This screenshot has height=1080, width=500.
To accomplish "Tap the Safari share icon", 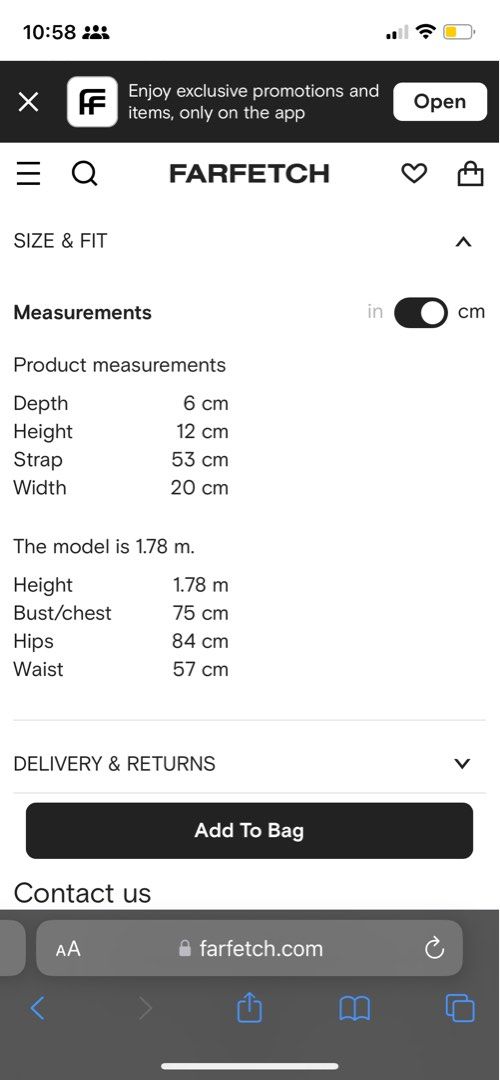I will (249, 1008).
